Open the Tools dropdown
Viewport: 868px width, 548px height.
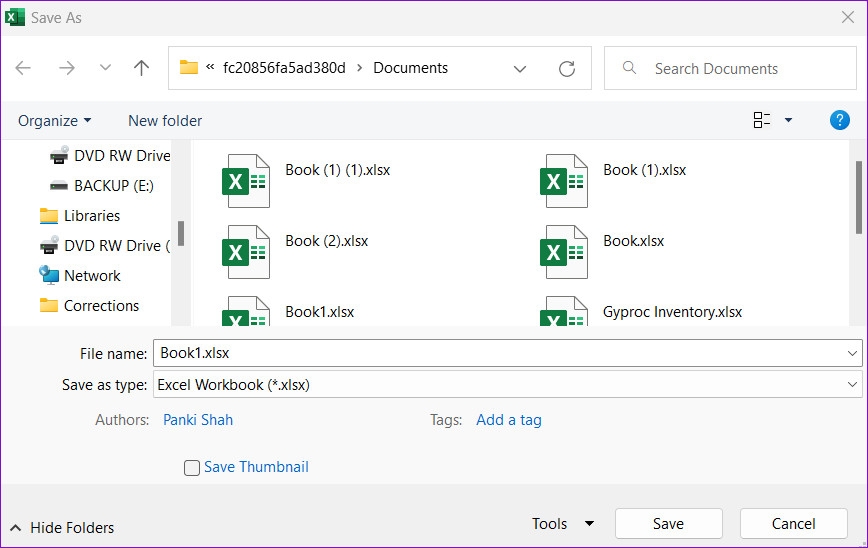563,524
